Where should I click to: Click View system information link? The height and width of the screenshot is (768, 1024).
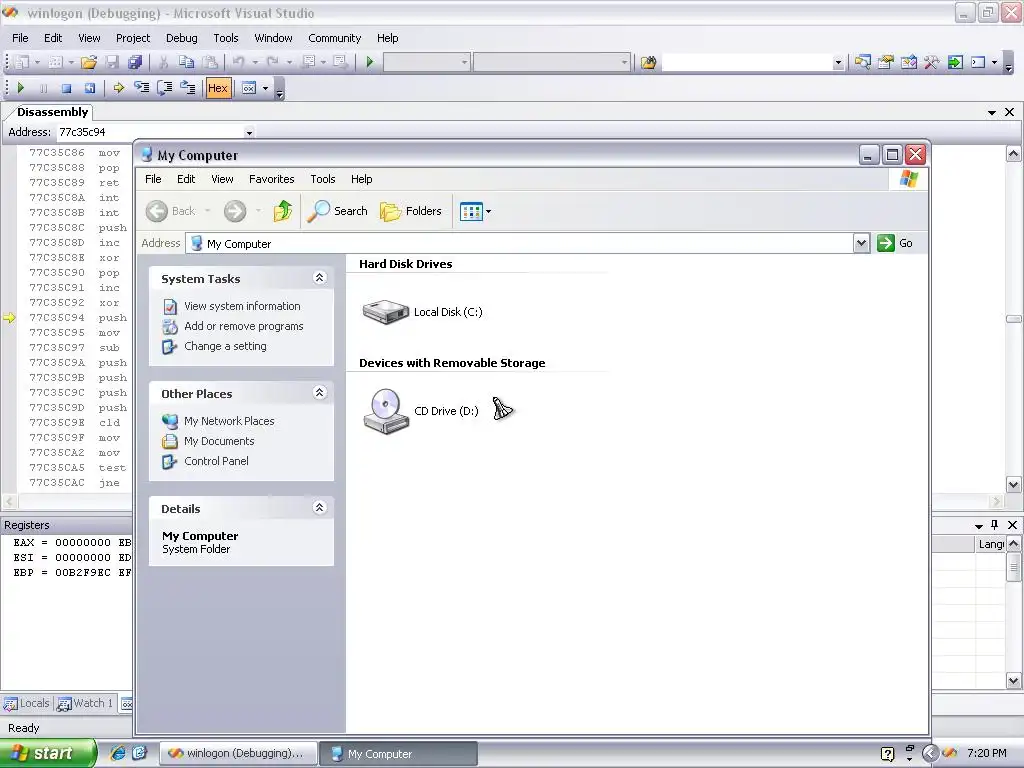pos(242,306)
